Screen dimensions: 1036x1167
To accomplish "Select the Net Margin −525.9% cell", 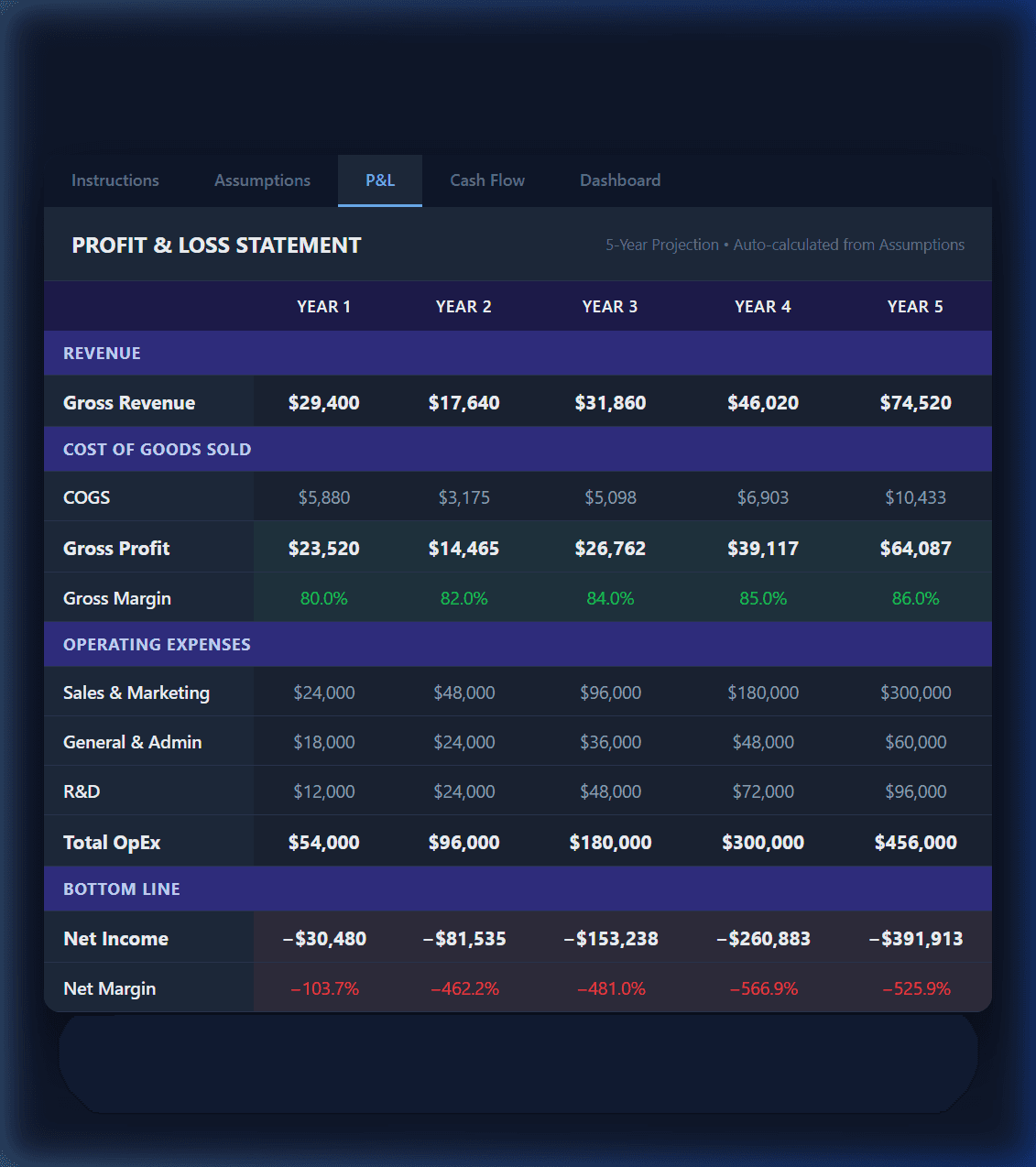I will [x=915, y=987].
